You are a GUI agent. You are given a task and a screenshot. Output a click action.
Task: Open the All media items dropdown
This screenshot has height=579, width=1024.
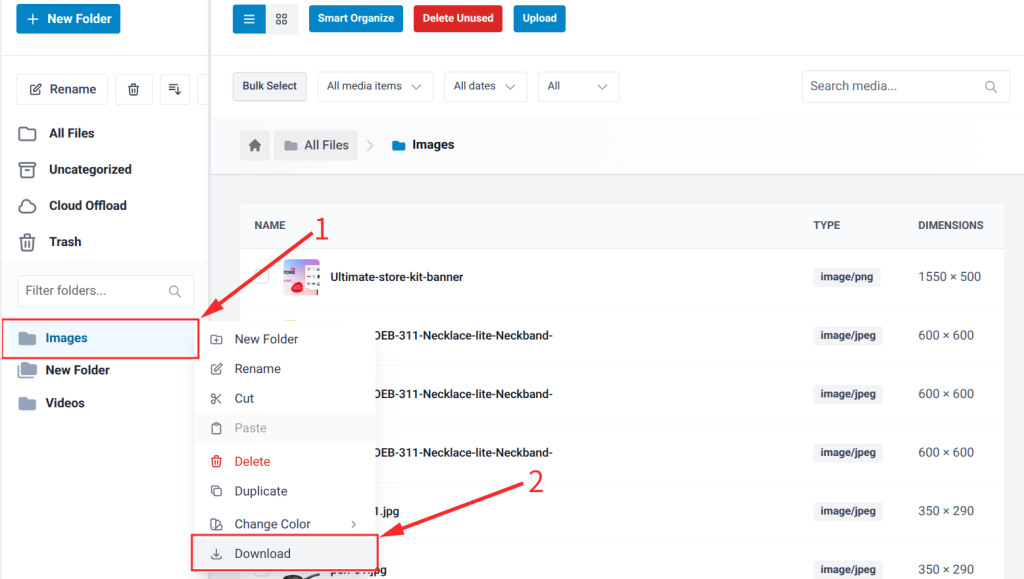point(375,86)
